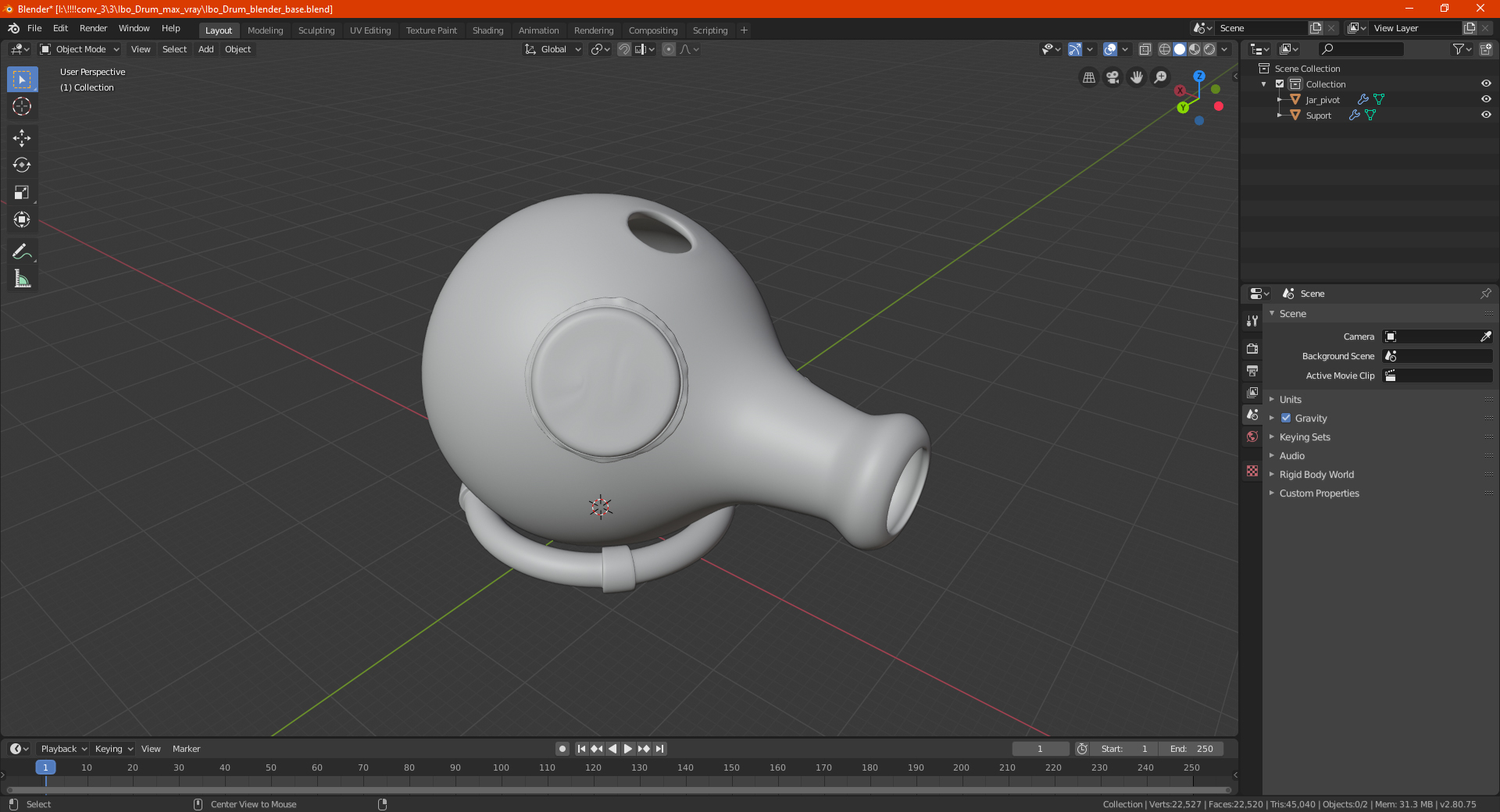Open the Active Tool properties tab
The width and height of the screenshot is (1500, 812).
pos(1252,321)
